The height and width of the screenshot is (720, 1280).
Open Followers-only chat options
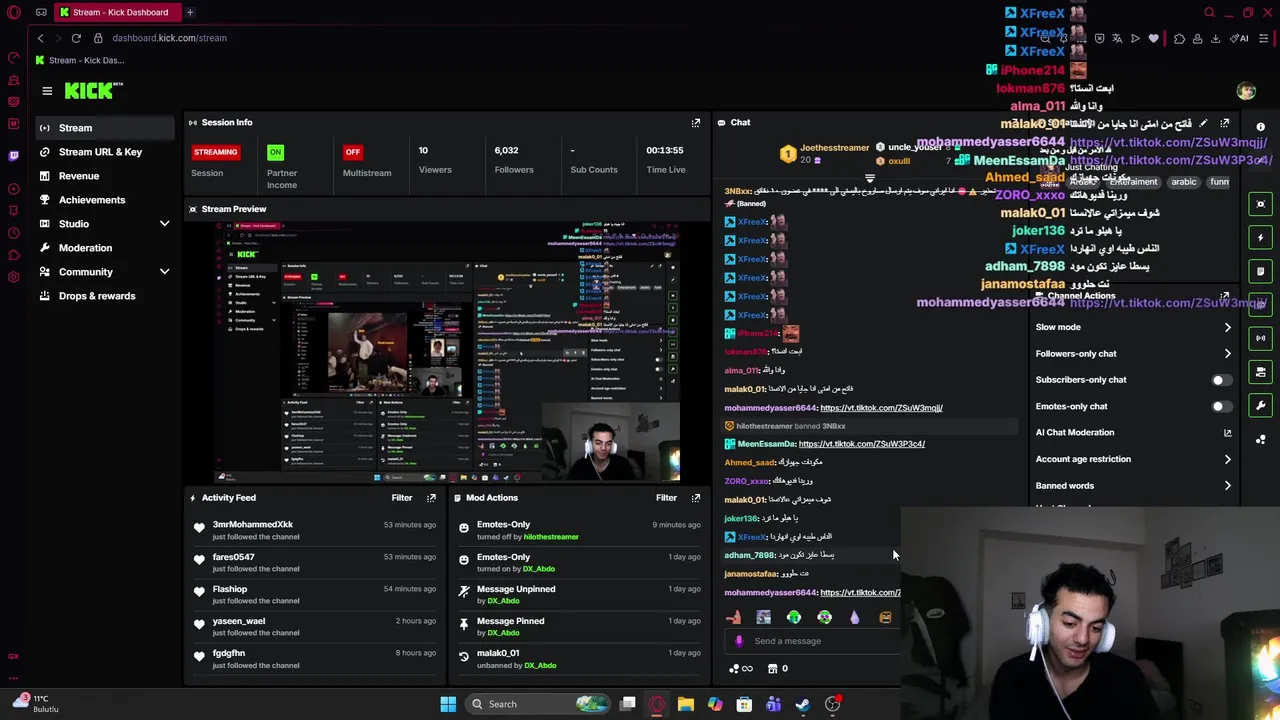point(1134,353)
